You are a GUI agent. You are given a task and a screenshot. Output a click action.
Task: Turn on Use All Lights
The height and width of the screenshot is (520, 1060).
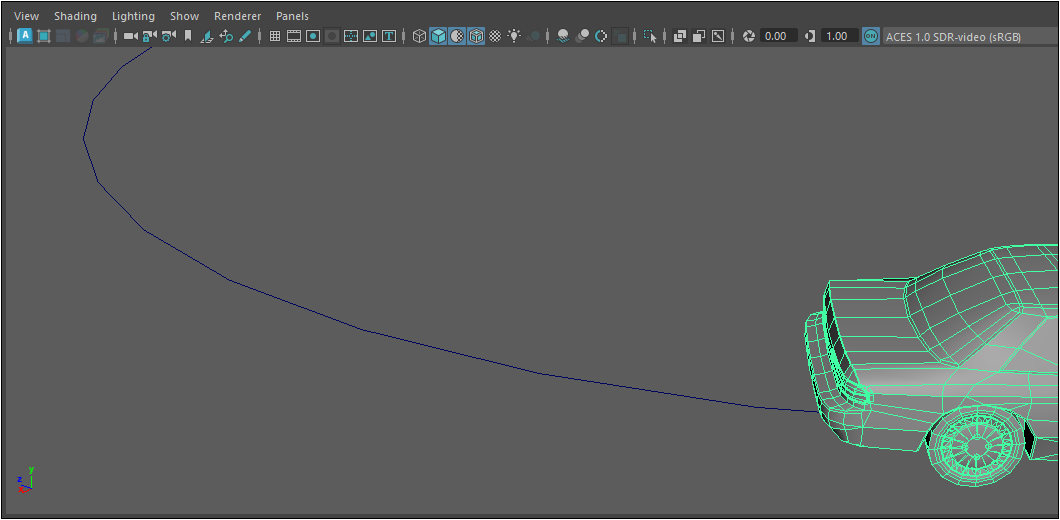[x=514, y=36]
